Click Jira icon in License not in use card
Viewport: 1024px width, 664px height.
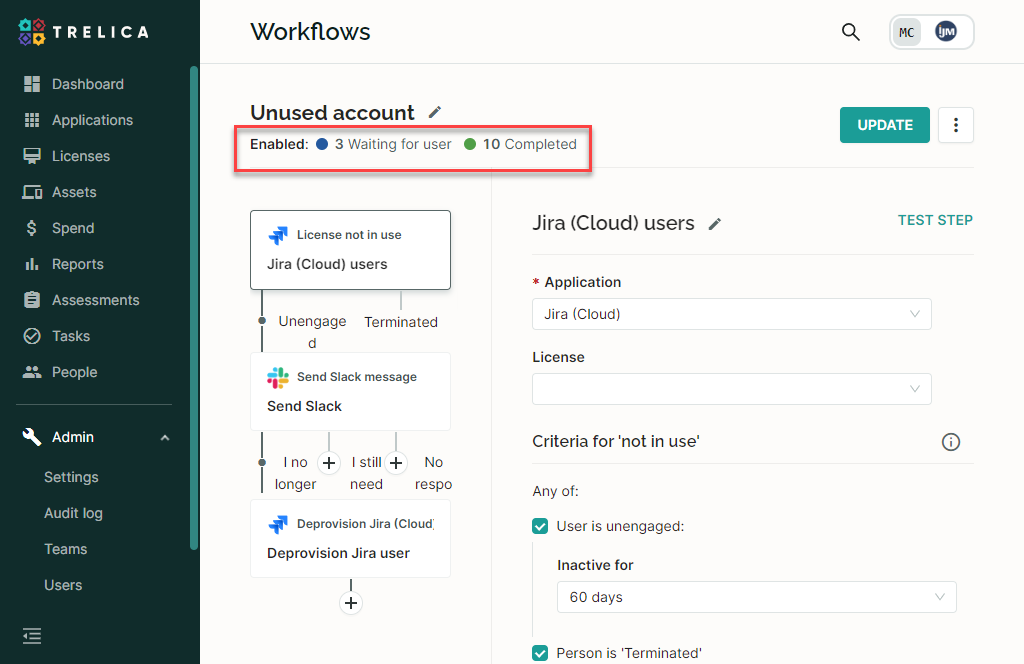tap(278, 235)
